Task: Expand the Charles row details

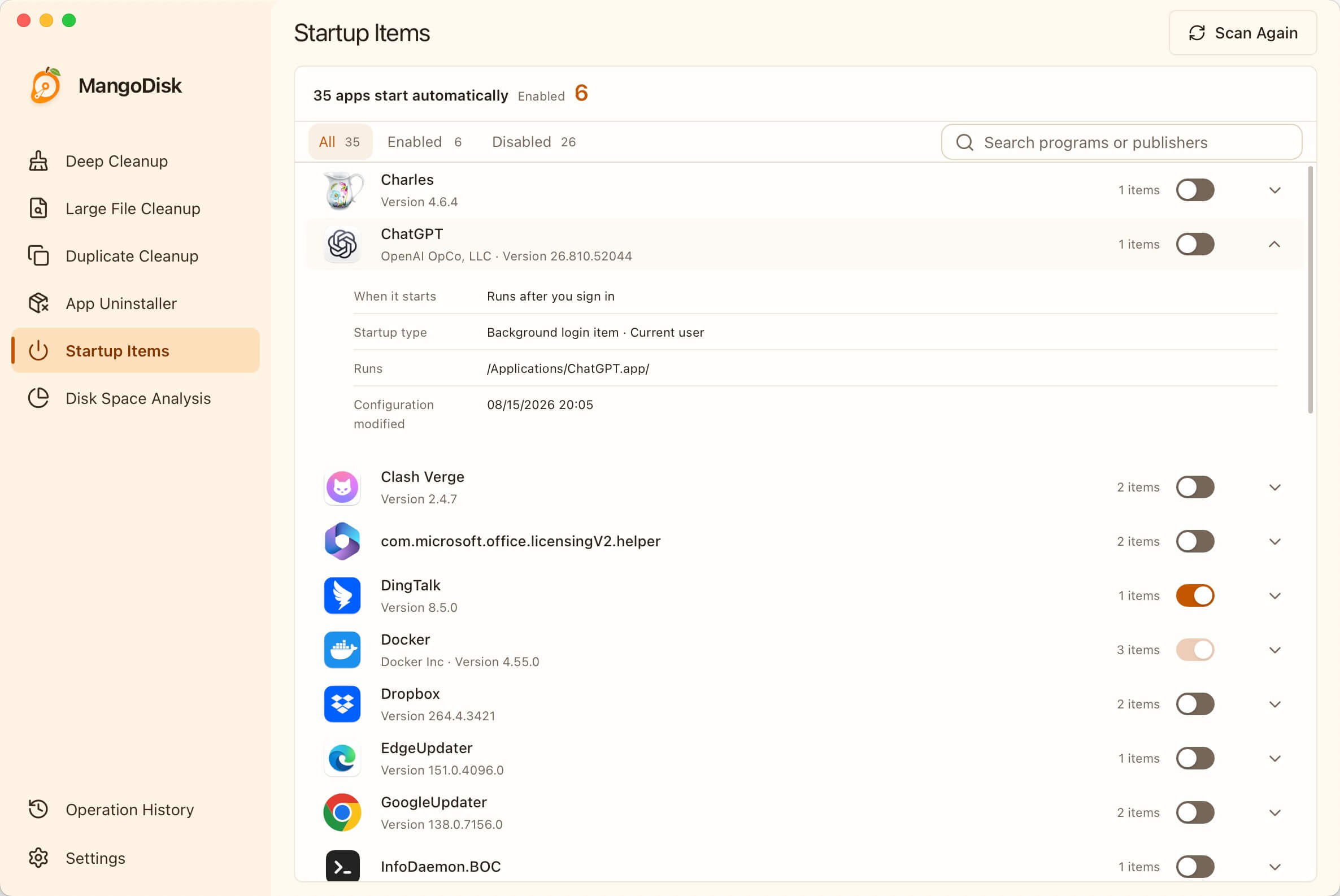Action: click(x=1275, y=190)
